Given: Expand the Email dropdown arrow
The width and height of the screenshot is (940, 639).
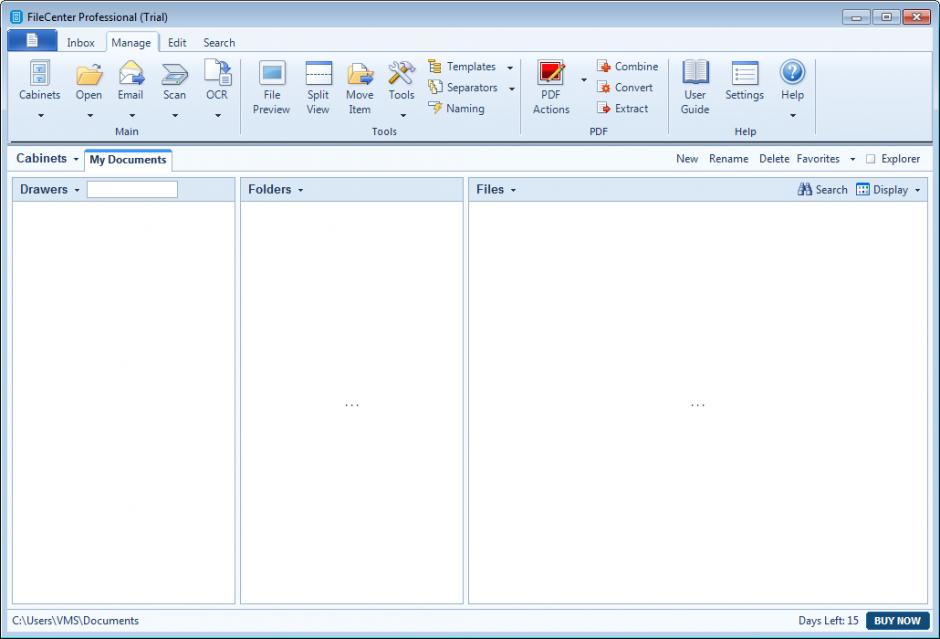Looking at the screenshot, I should tap(132, 115).
